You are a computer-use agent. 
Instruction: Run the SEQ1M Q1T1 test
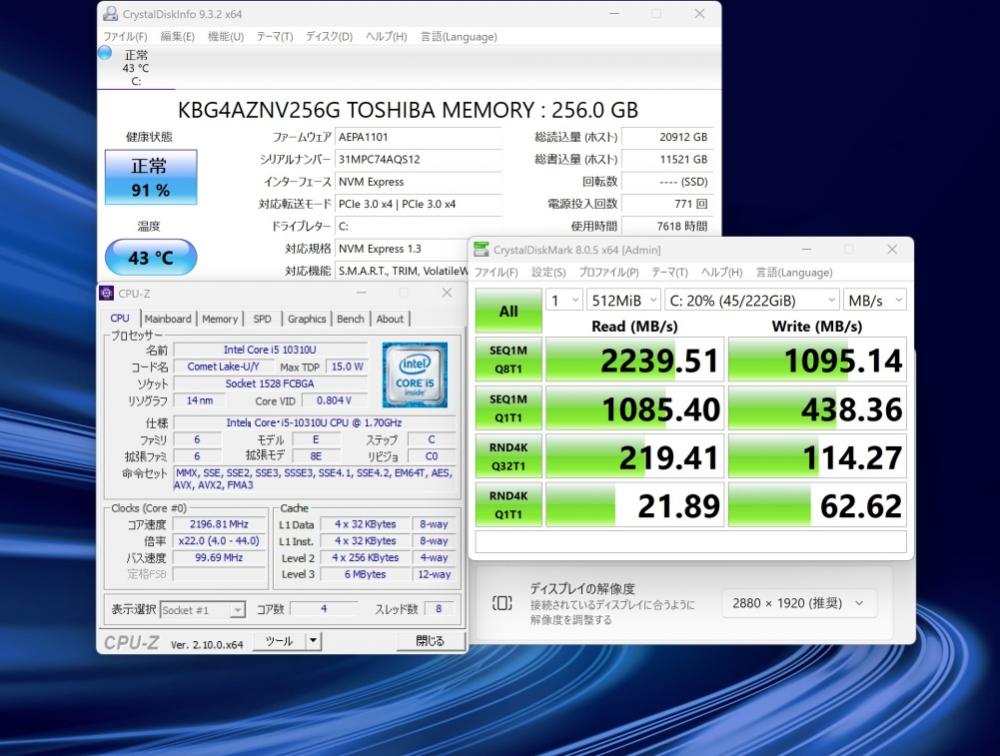(x=508, y=408)
